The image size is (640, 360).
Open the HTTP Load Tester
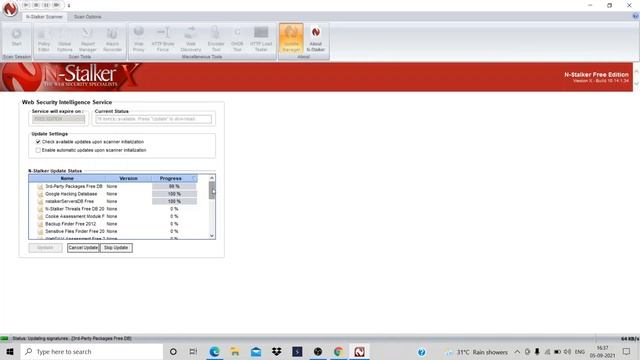(x=261, y=40)
